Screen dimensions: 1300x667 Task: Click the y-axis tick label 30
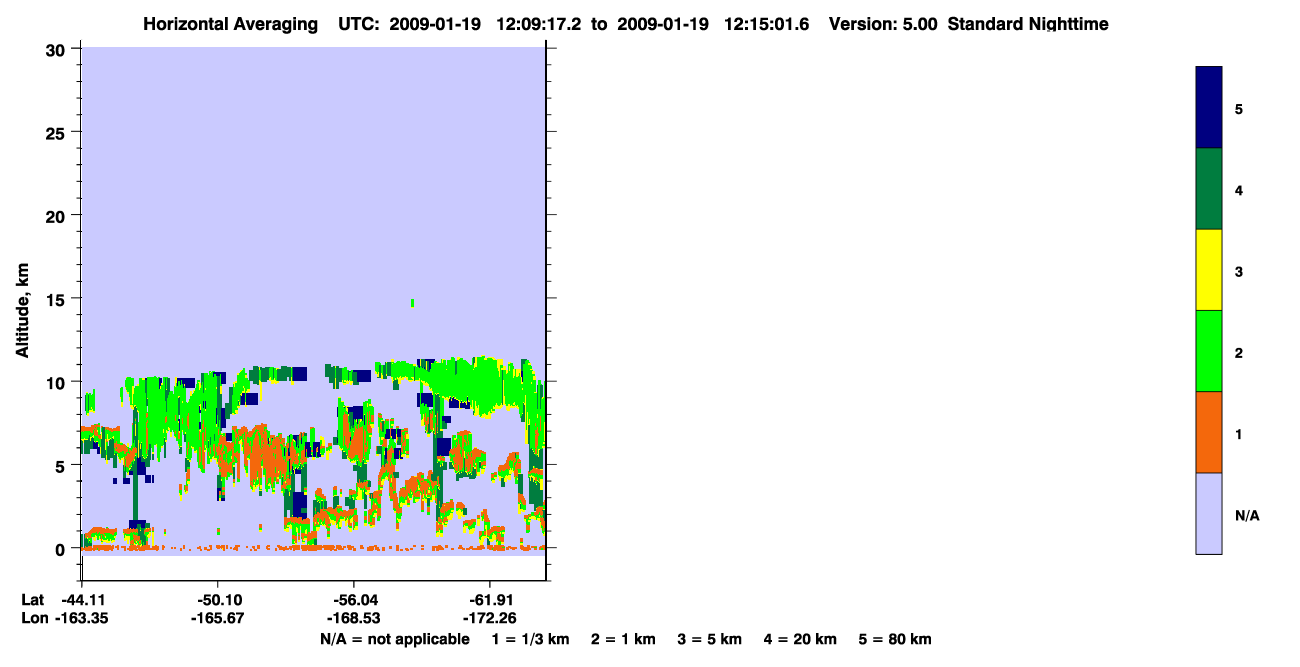pos(57,49)
